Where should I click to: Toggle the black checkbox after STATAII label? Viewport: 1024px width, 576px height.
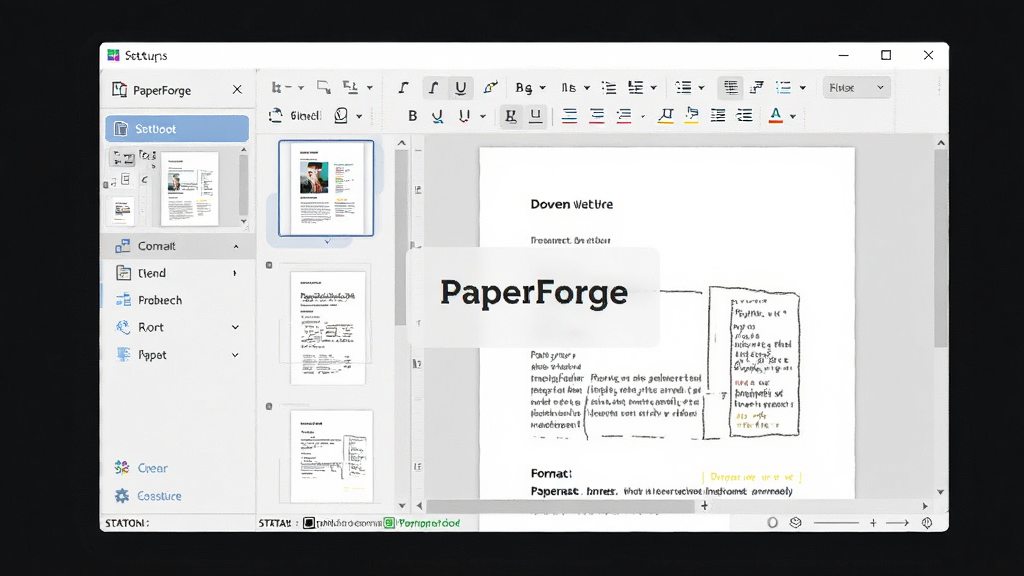[309, 522]
